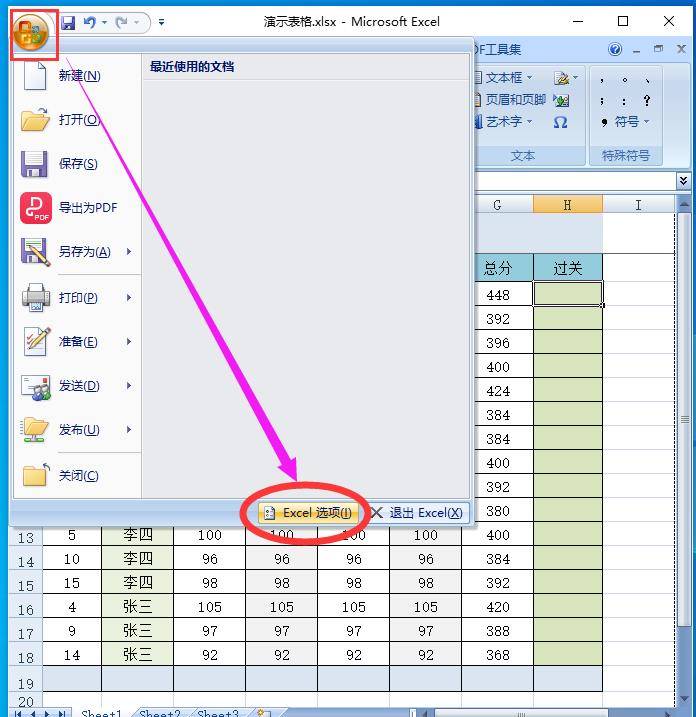Viewport: 696px width, 717px height.
Task: Open the Undo history dropdown arrow
Action: (x=104, y=22)
